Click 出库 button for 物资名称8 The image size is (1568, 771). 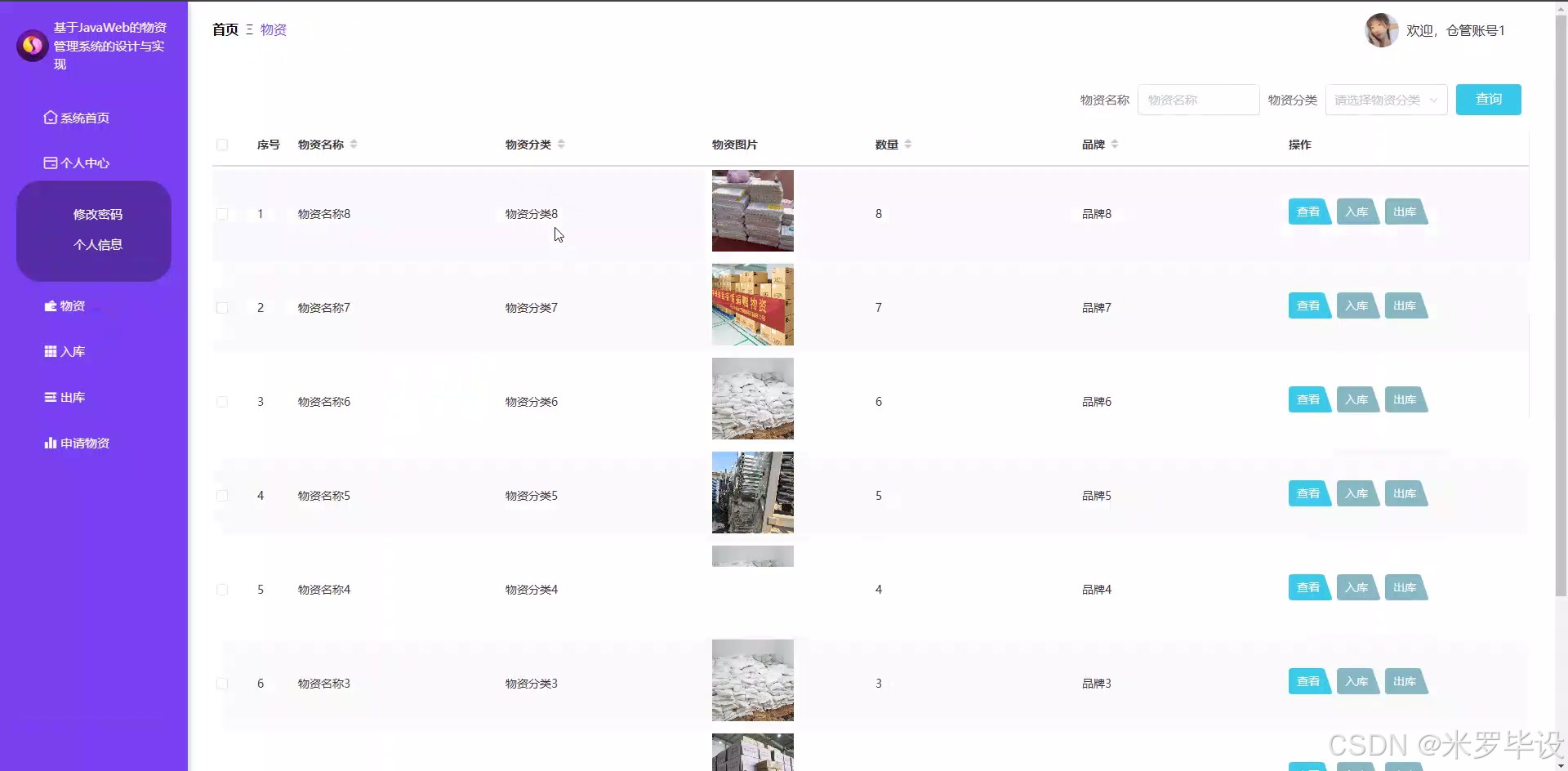click(1405, 212)
